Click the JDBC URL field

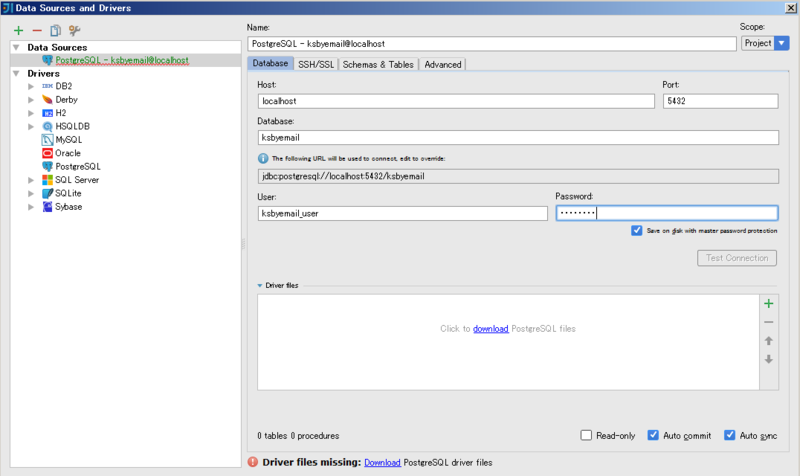pos(518,177)
